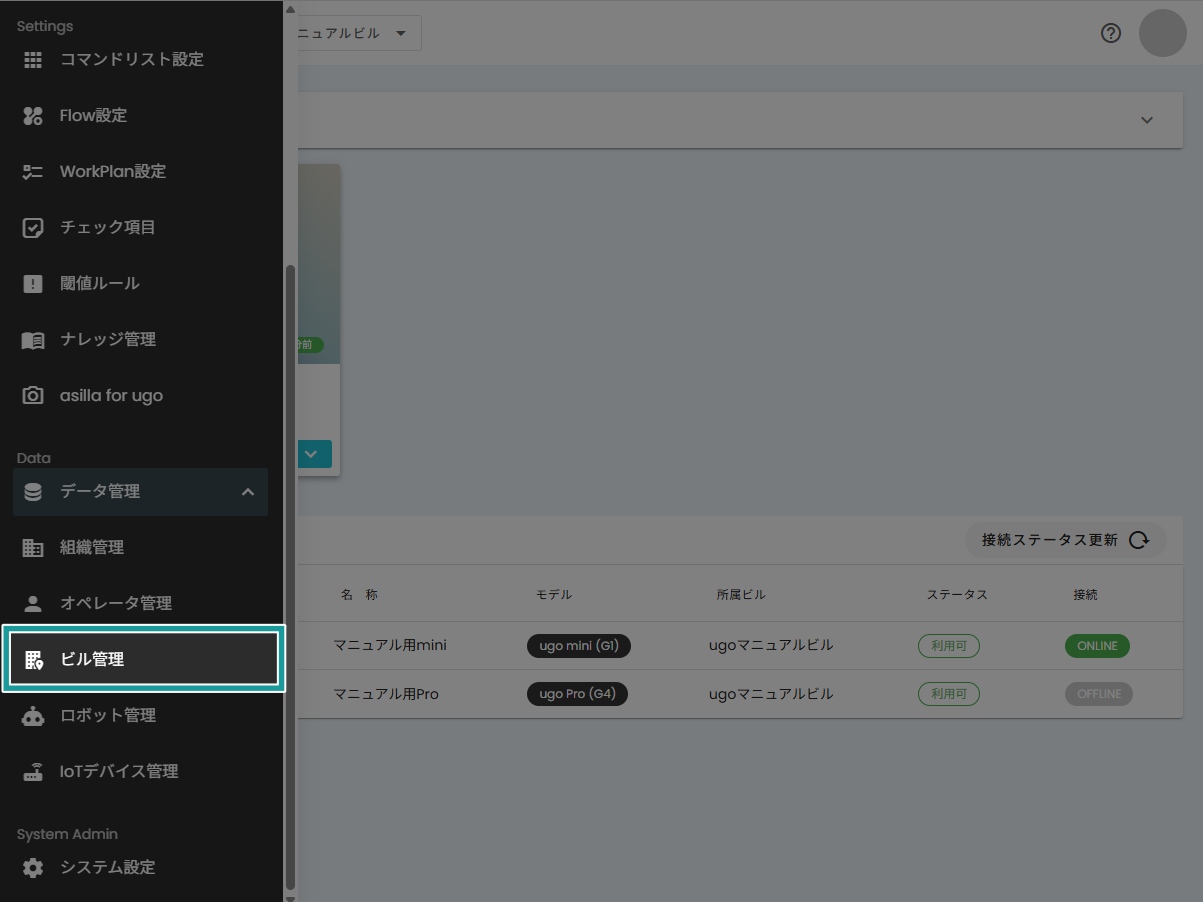Screen dimensions: 1203x902
Task: Click the 接続ステータス更新 refresh button
Action: 1065,540
